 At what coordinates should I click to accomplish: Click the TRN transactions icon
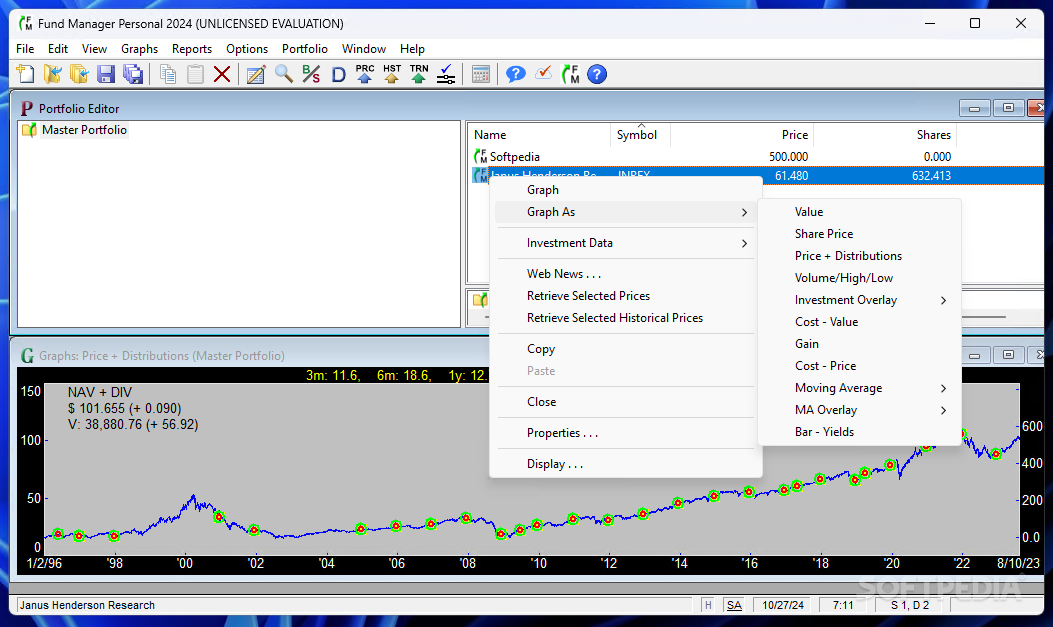click(419, 74)
